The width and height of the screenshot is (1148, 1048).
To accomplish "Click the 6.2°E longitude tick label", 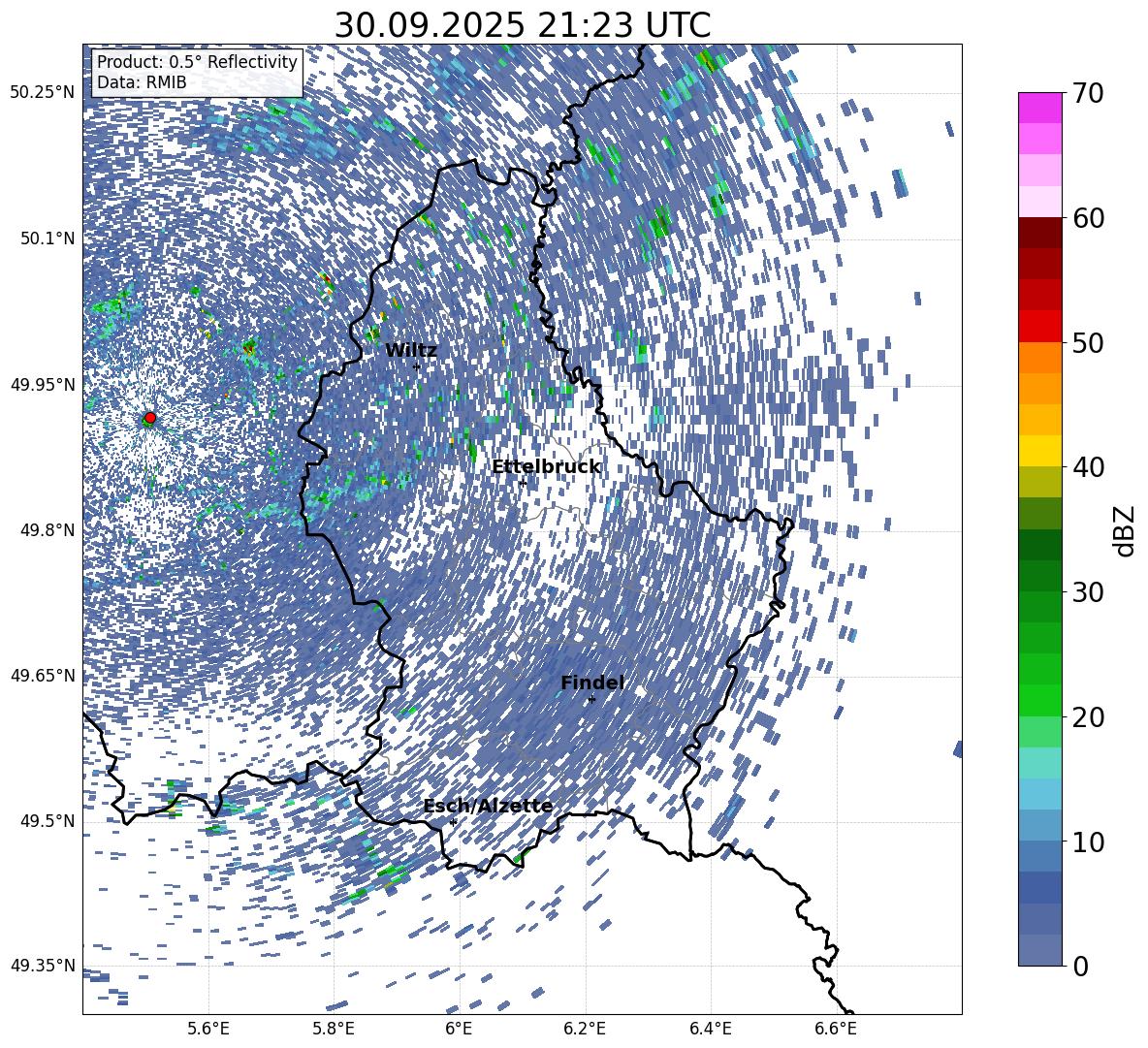I will (585, 1029).
